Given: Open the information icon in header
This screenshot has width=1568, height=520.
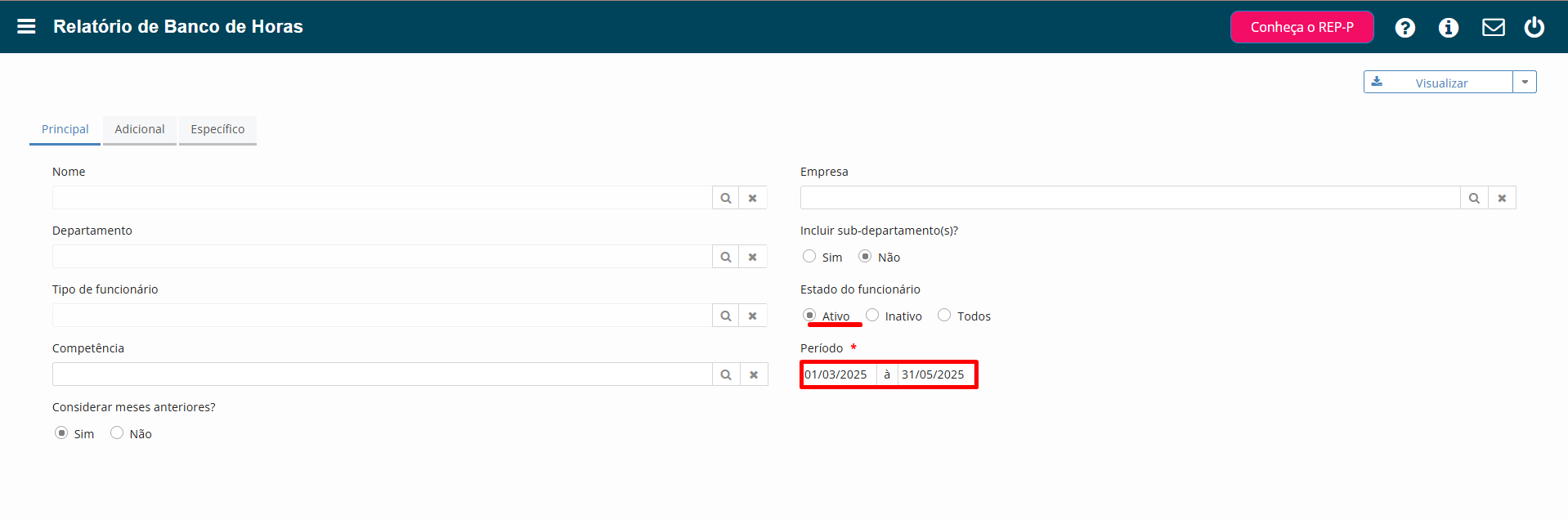Looking at the screenshot, I should point(1449,28).
